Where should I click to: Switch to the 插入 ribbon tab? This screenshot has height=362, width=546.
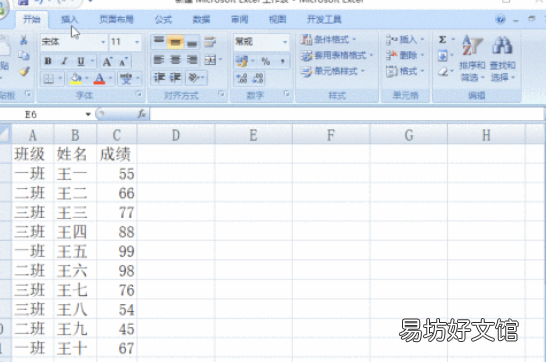click(69, 19)
